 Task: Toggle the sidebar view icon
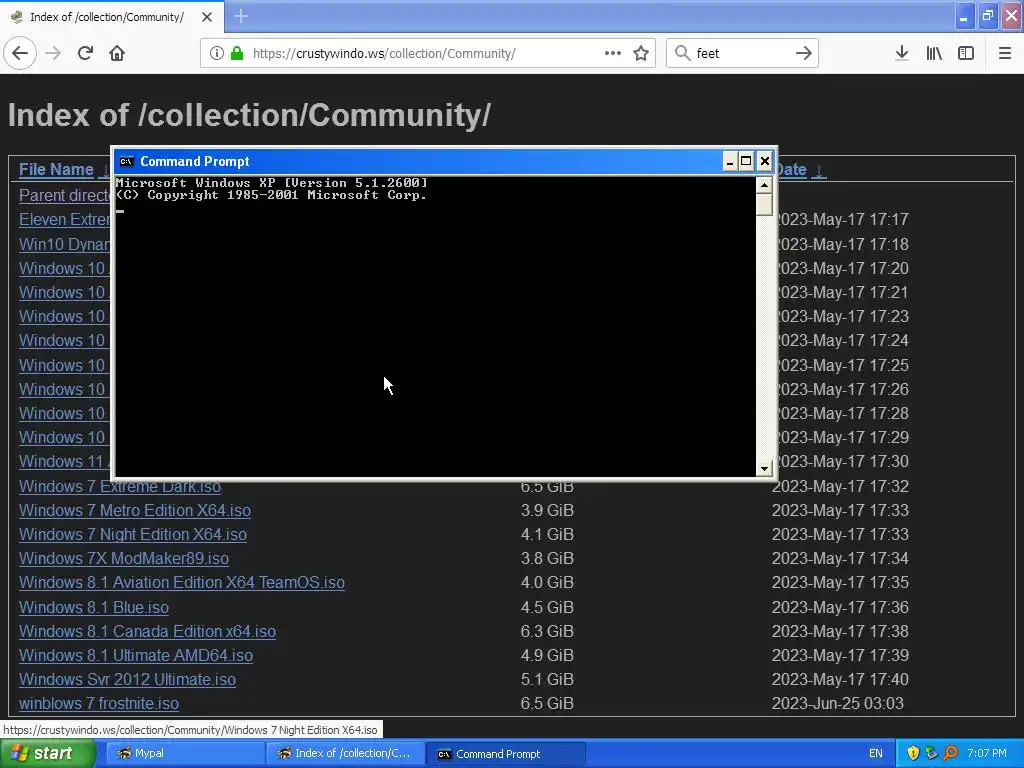(966, 53)
